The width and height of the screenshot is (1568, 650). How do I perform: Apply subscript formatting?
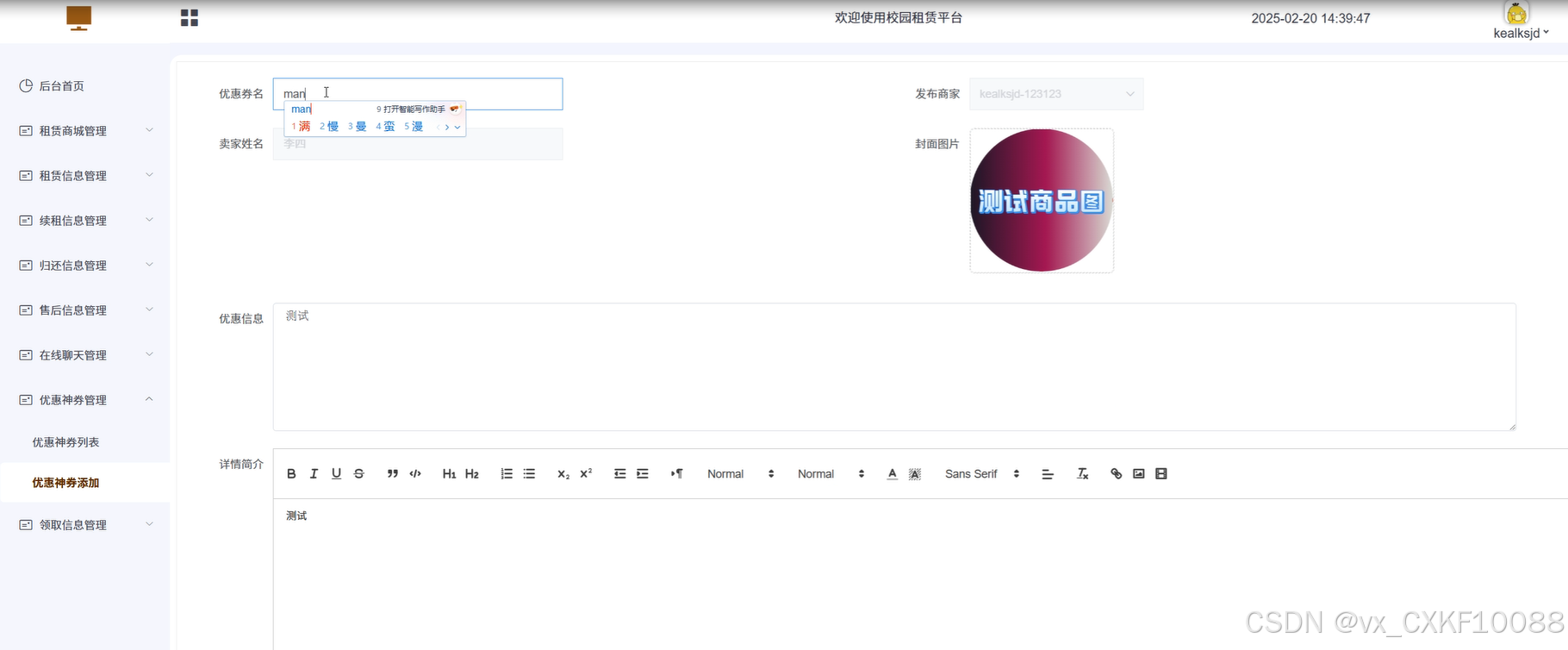coord(563,474)
